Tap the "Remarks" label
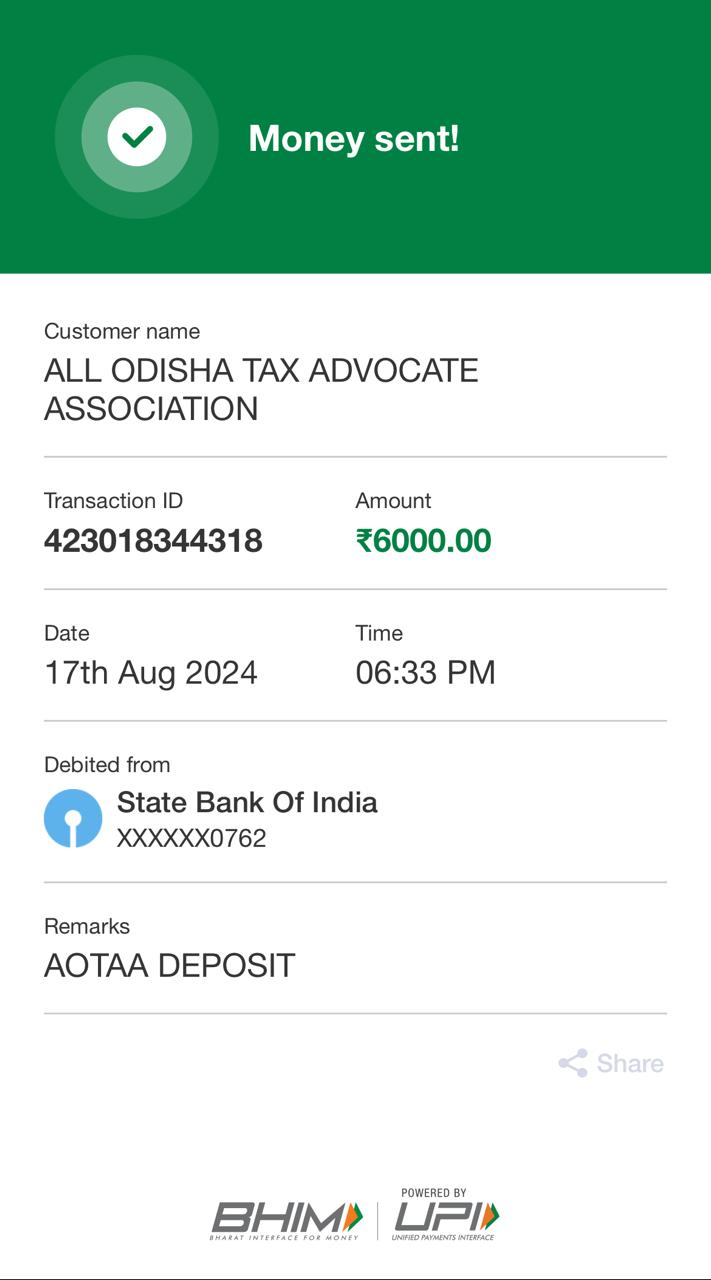 pos(87,926)
